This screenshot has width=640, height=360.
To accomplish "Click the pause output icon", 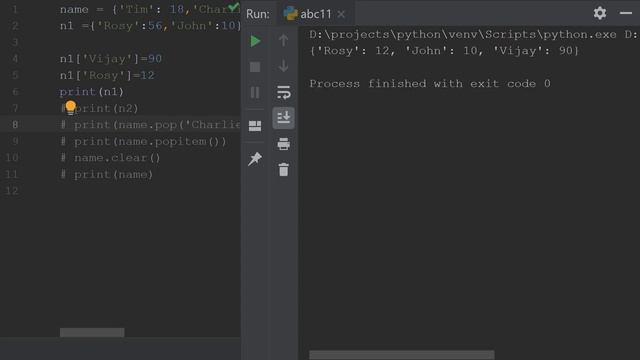I will 255,93.
